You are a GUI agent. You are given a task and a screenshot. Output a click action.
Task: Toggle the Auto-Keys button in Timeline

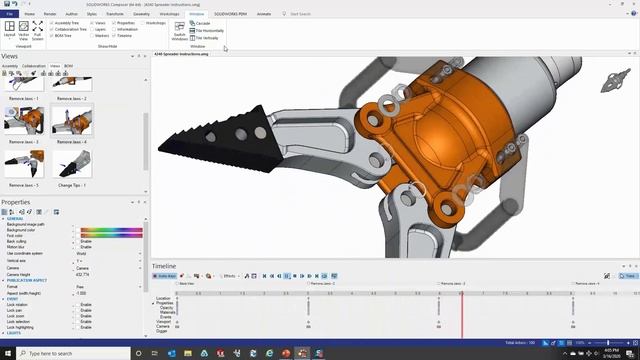(x=164, y=276)
